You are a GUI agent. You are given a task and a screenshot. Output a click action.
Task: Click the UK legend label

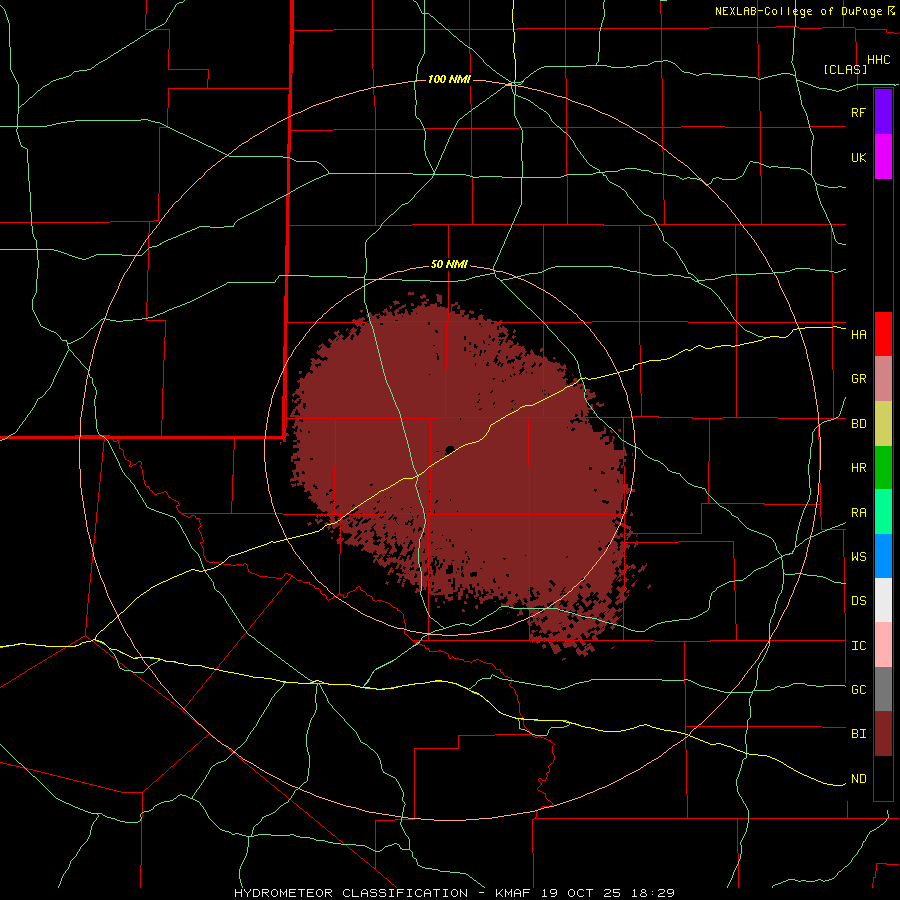(858, 158)
